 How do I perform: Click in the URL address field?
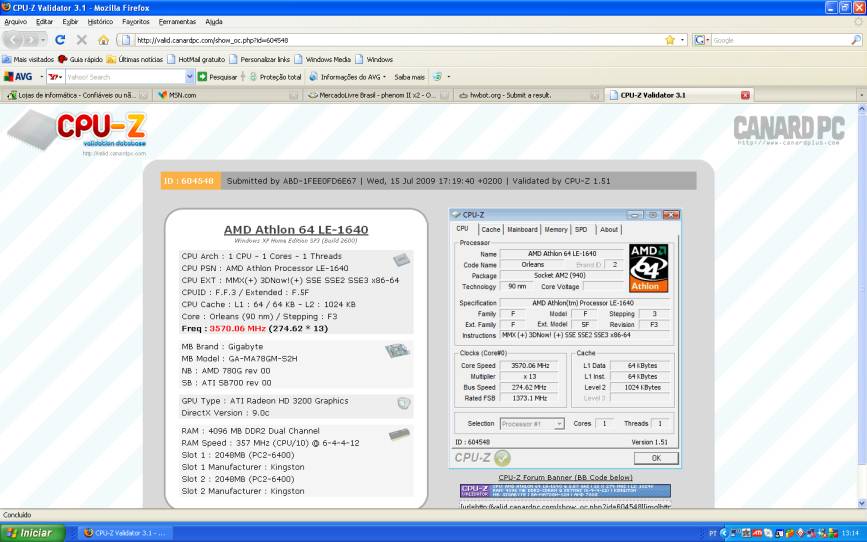[x=398, y=40]
